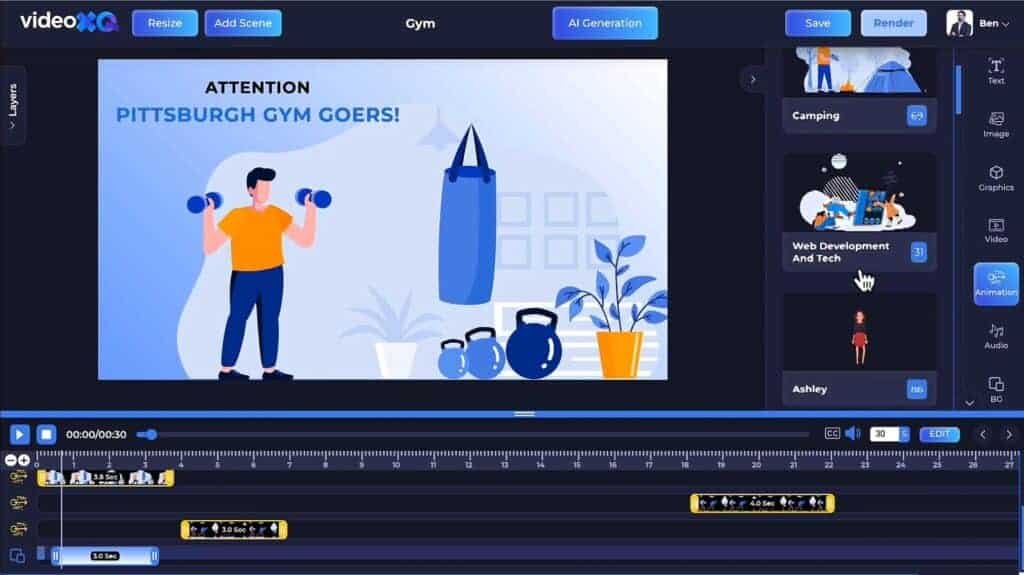The image size is (1024, 575).
Task: Open the BG tool in sidebar
Action: tap(995, 389)
